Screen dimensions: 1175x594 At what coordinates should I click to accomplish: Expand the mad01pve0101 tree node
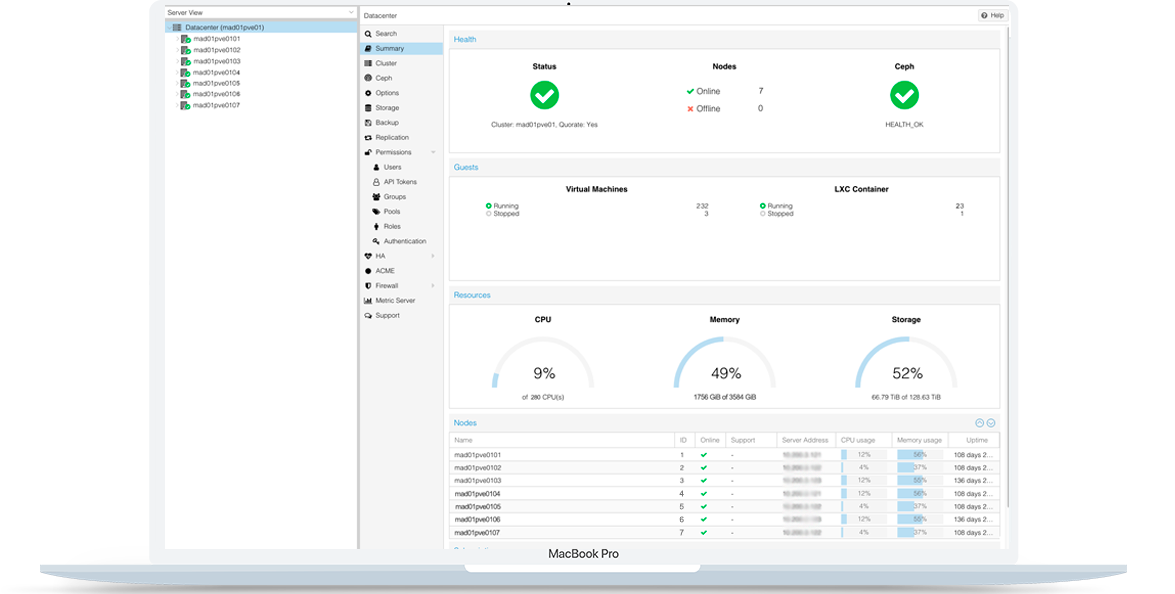click(x=177, y=39)
